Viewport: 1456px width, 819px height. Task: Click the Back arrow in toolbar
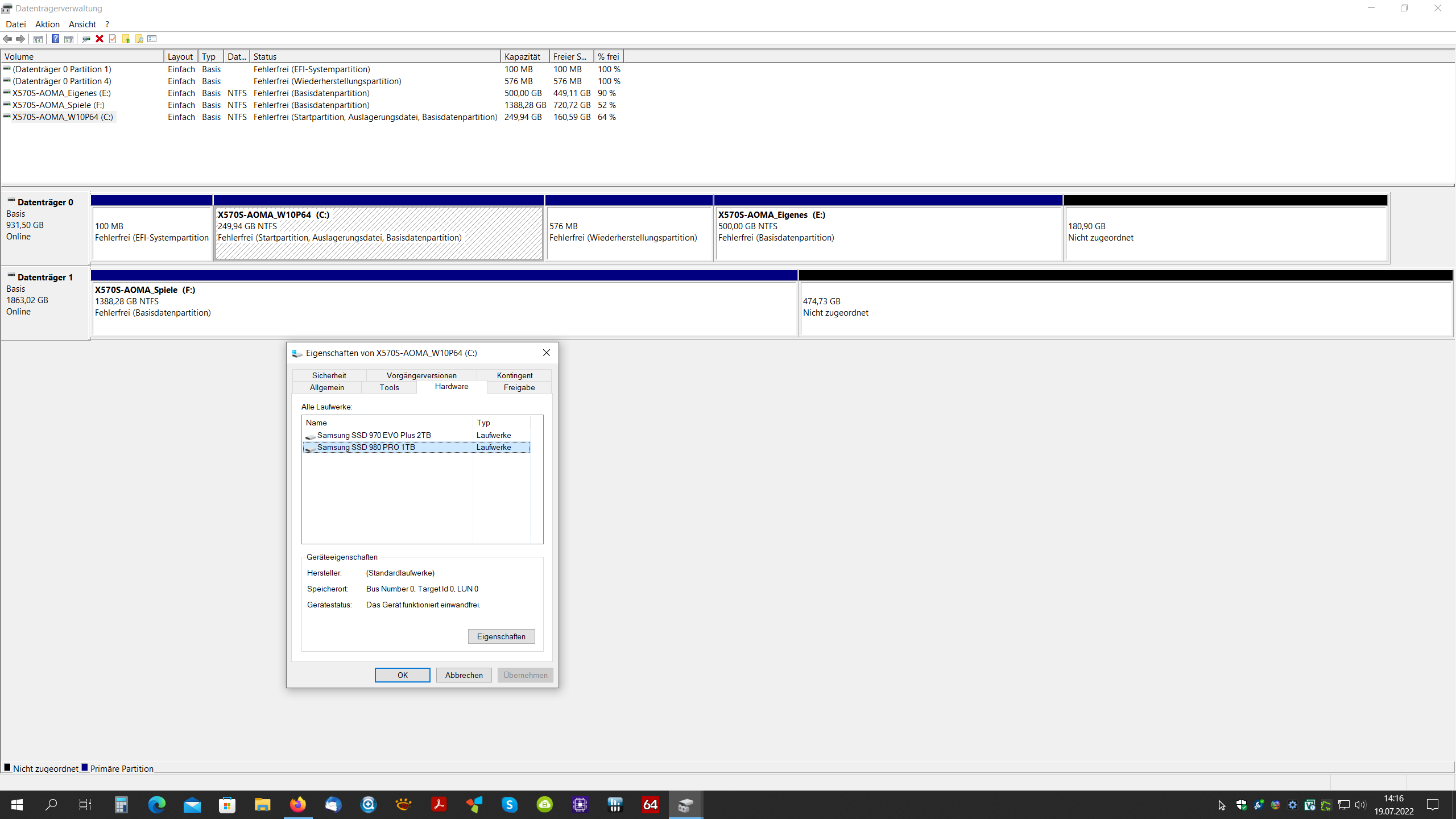point(7,39)
